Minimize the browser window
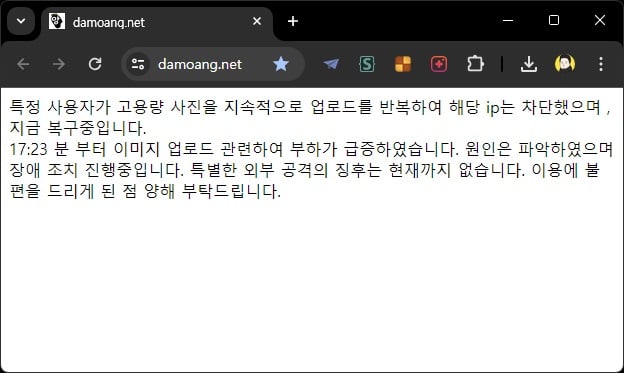This screenshot has width=624, height=373. pos(508,20)
